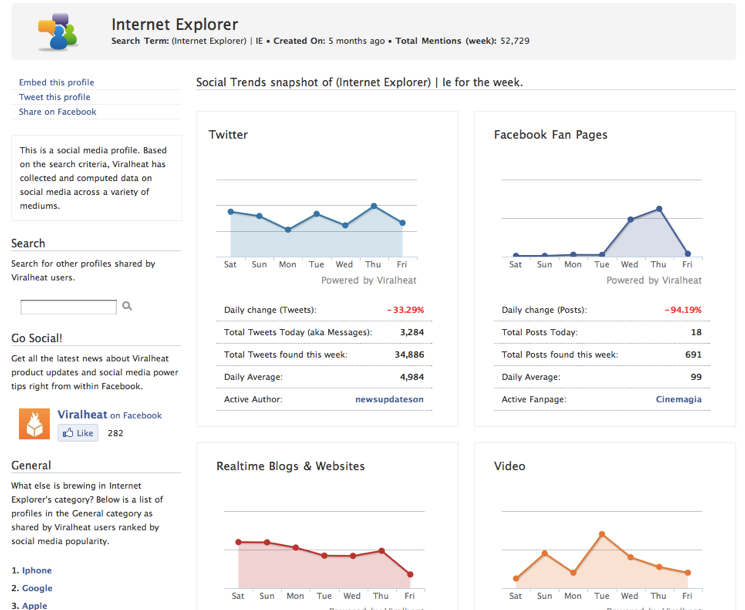Click Tuesday peak point on Video chart
745x610 pixels.
(x=602, y=534)
